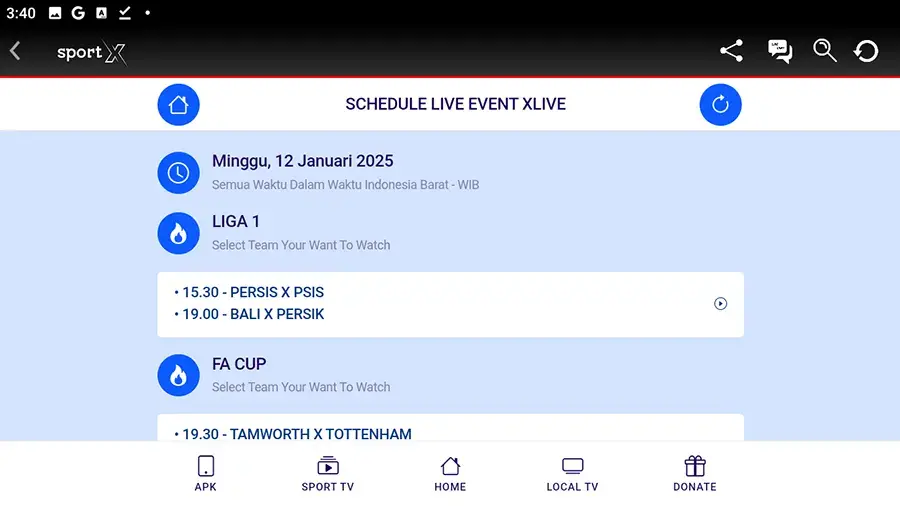The width and height of the screenshot is (900, 506).
Task: Open the share icon in header
Action: 731,51
